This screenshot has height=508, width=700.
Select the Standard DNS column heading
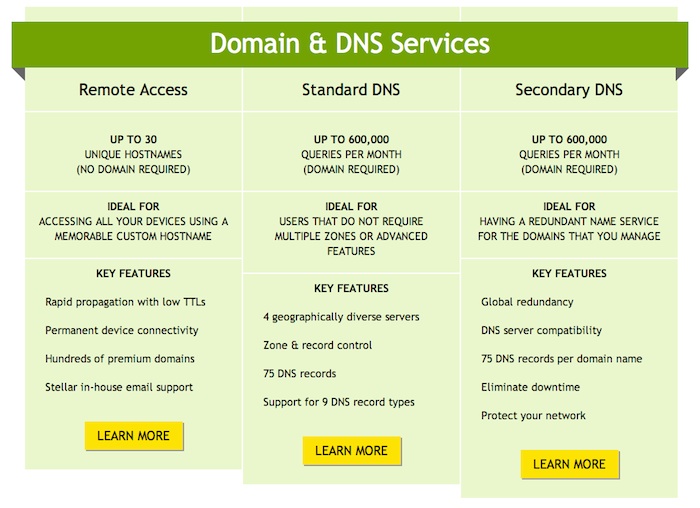351,90
